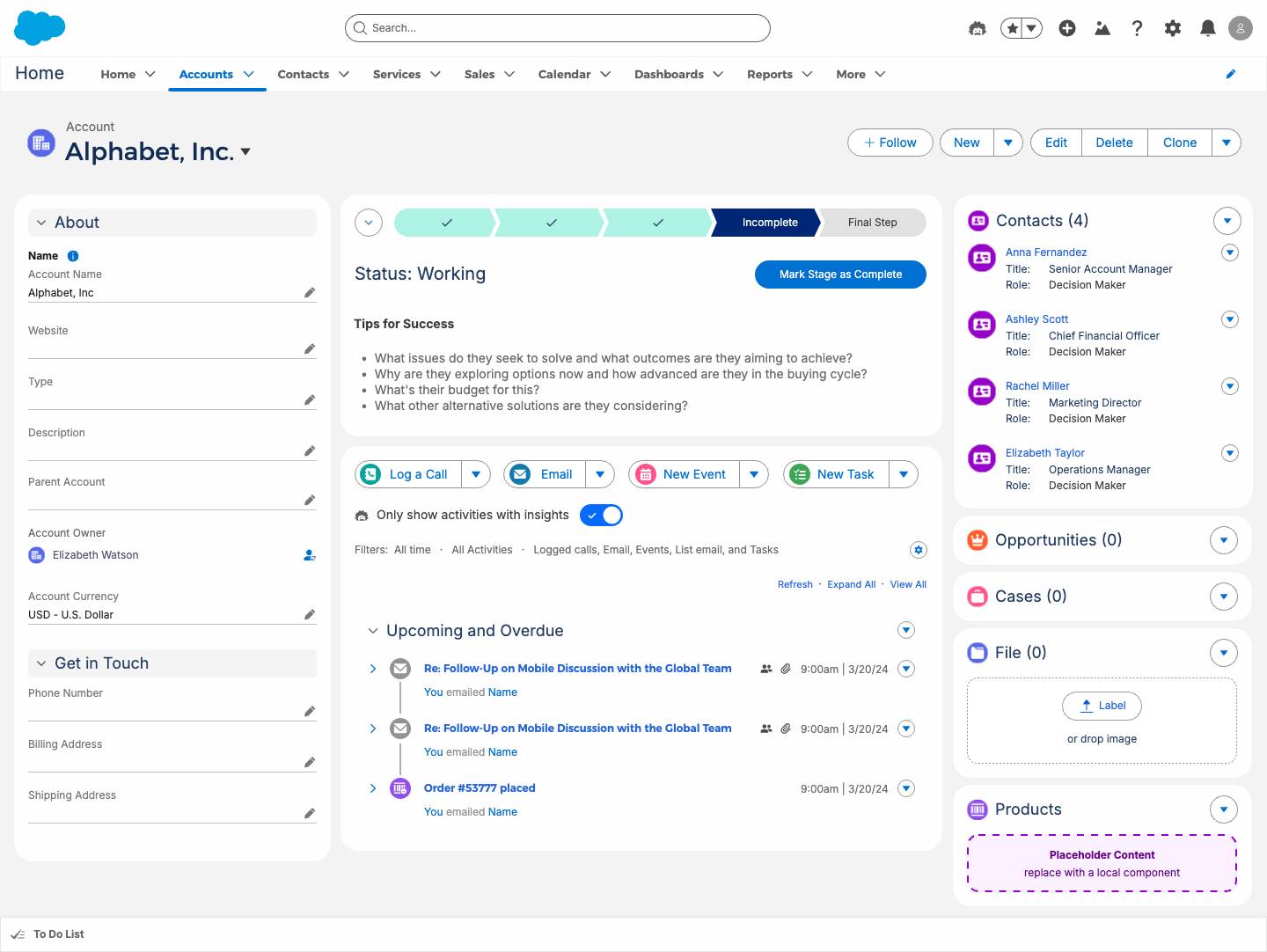This screenshot has width=1267, height=952.
Task: Open the Dashboards navigation tab
Action: coord(669,75)
